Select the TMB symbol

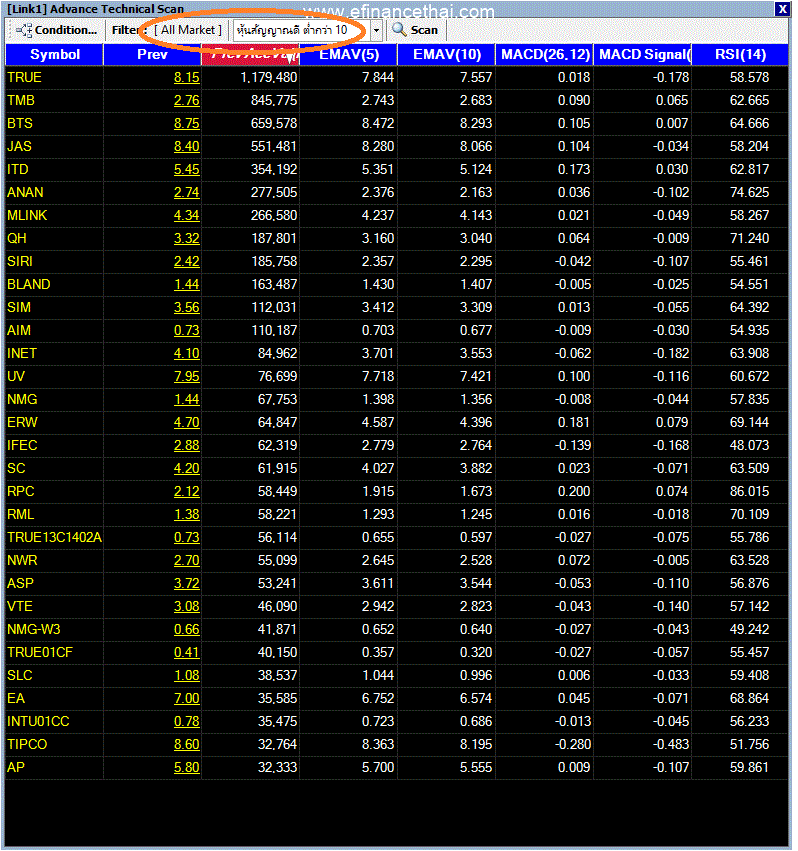point(21,100)
